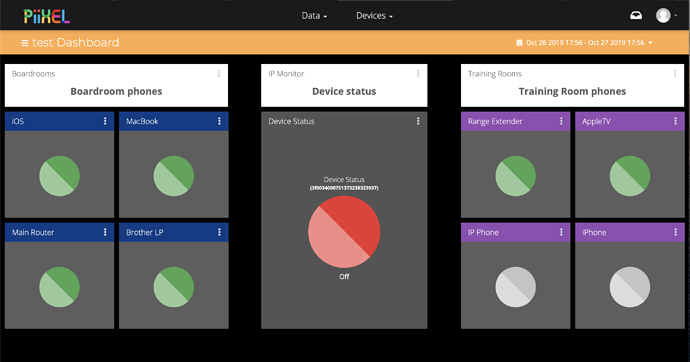This screenshot has width=690, height=362.
Task: Click the iOS widget title
Action: click(18, 121)
